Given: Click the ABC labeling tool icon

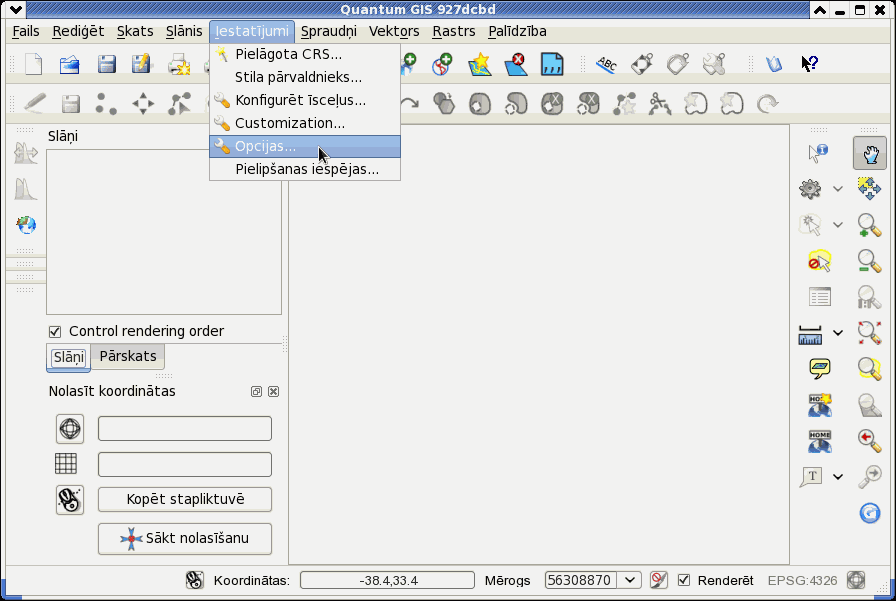Looking at the screenshot, I should (x=606, y=65).
